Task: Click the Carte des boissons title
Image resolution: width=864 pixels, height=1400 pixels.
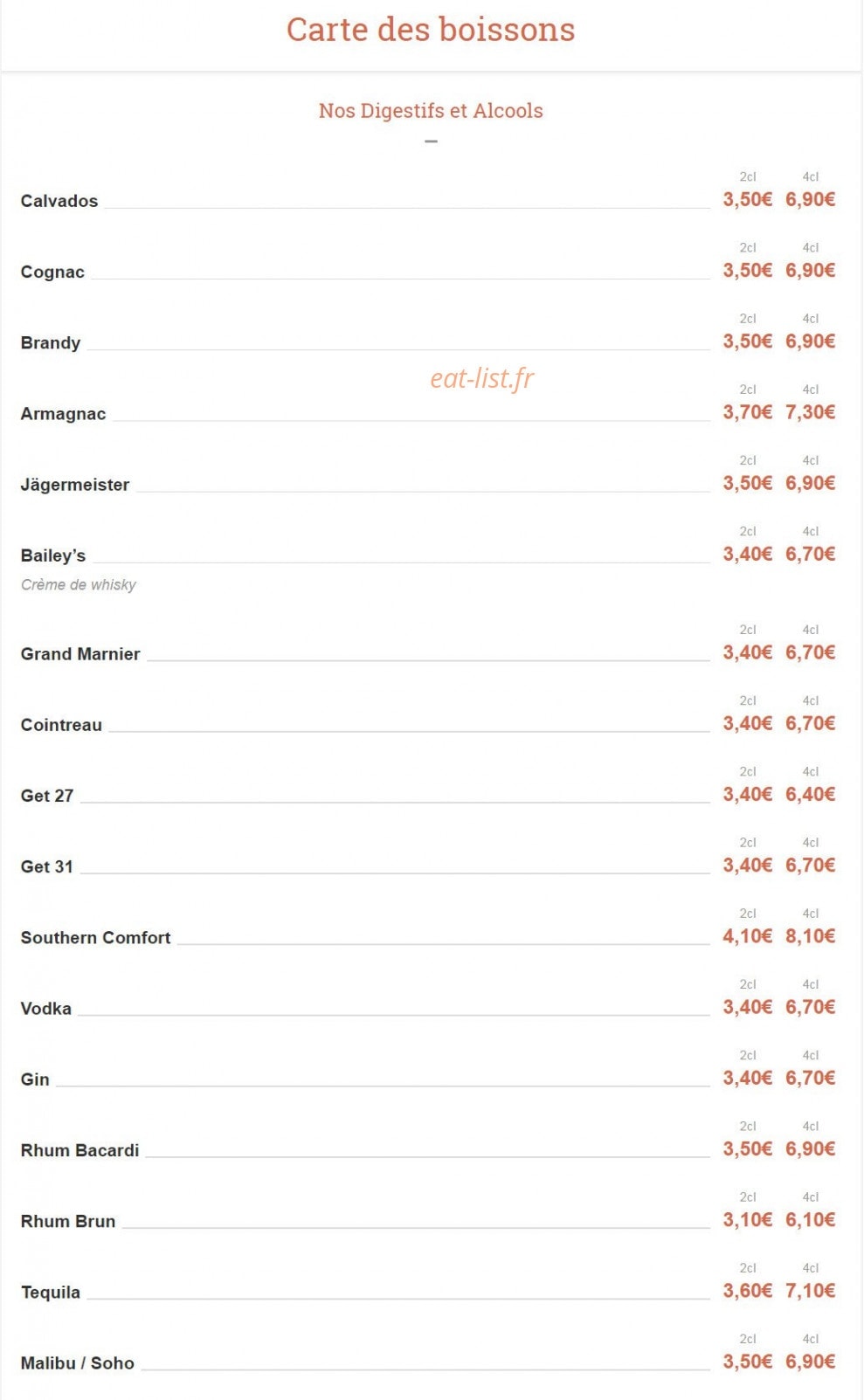Action: pos(431,30)
